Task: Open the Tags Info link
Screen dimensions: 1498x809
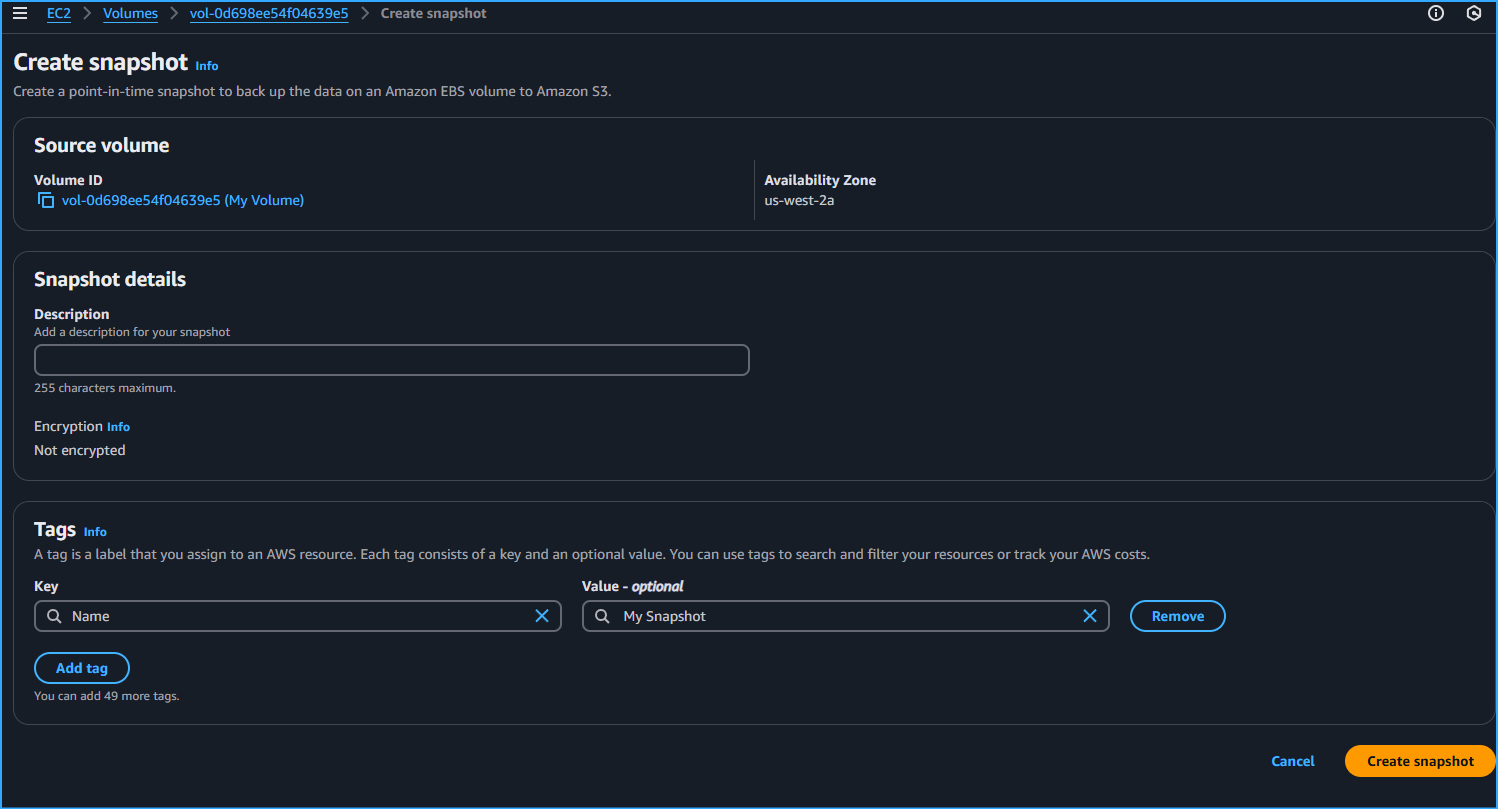Action: 95,531
